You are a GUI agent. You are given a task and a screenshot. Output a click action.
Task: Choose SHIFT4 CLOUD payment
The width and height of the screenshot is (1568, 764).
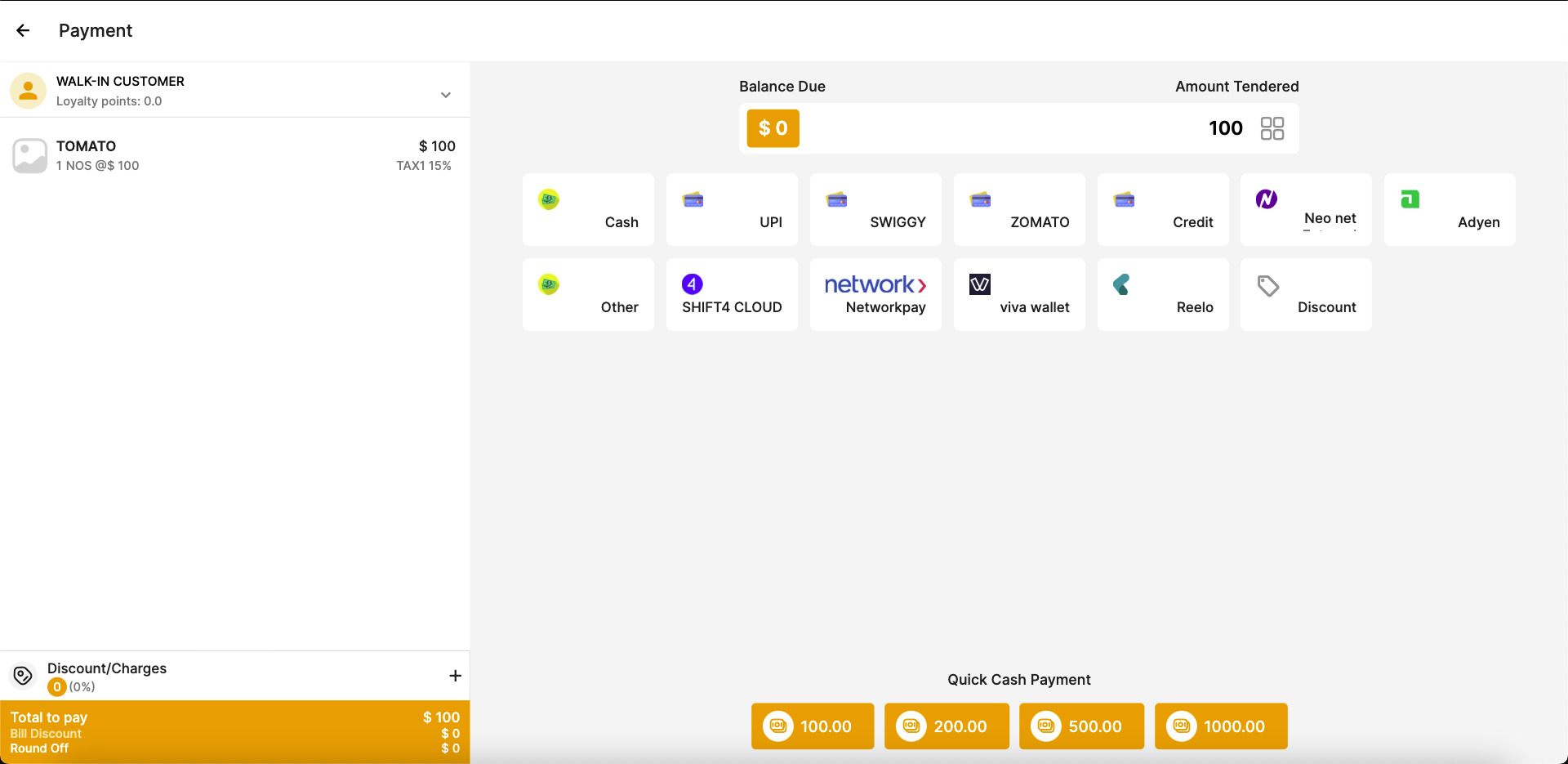pyautogui.click(x=732, y=294)
